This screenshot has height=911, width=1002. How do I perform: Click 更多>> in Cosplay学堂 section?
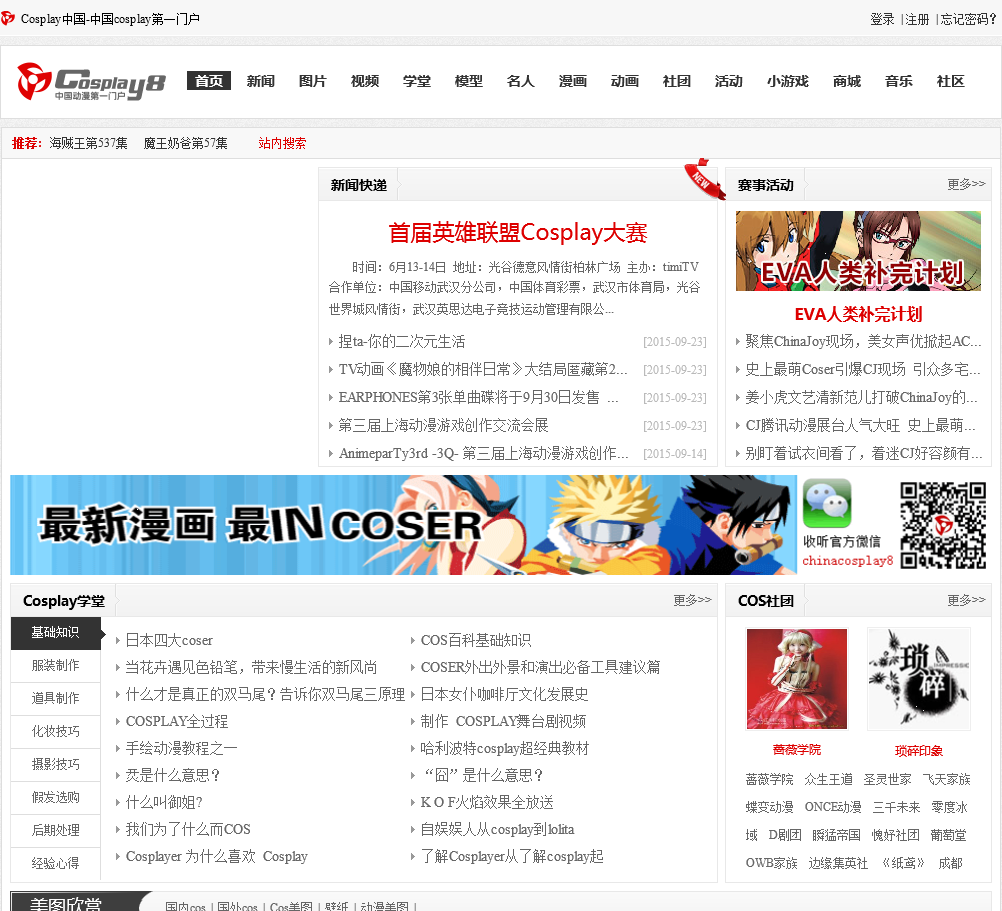[692, 600]
